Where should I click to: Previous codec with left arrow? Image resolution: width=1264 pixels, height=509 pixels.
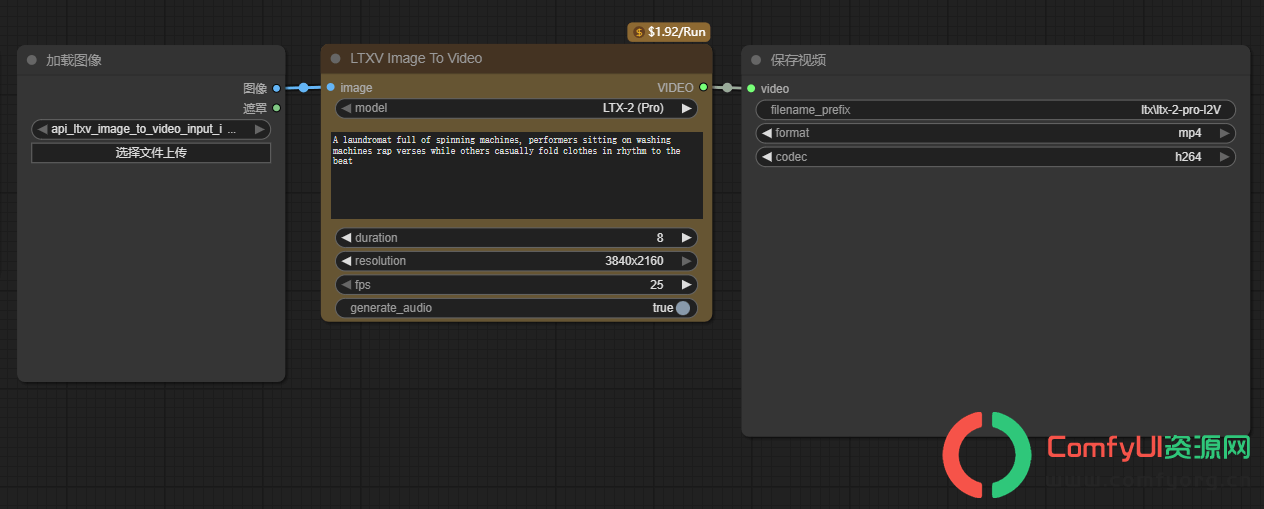767,157
